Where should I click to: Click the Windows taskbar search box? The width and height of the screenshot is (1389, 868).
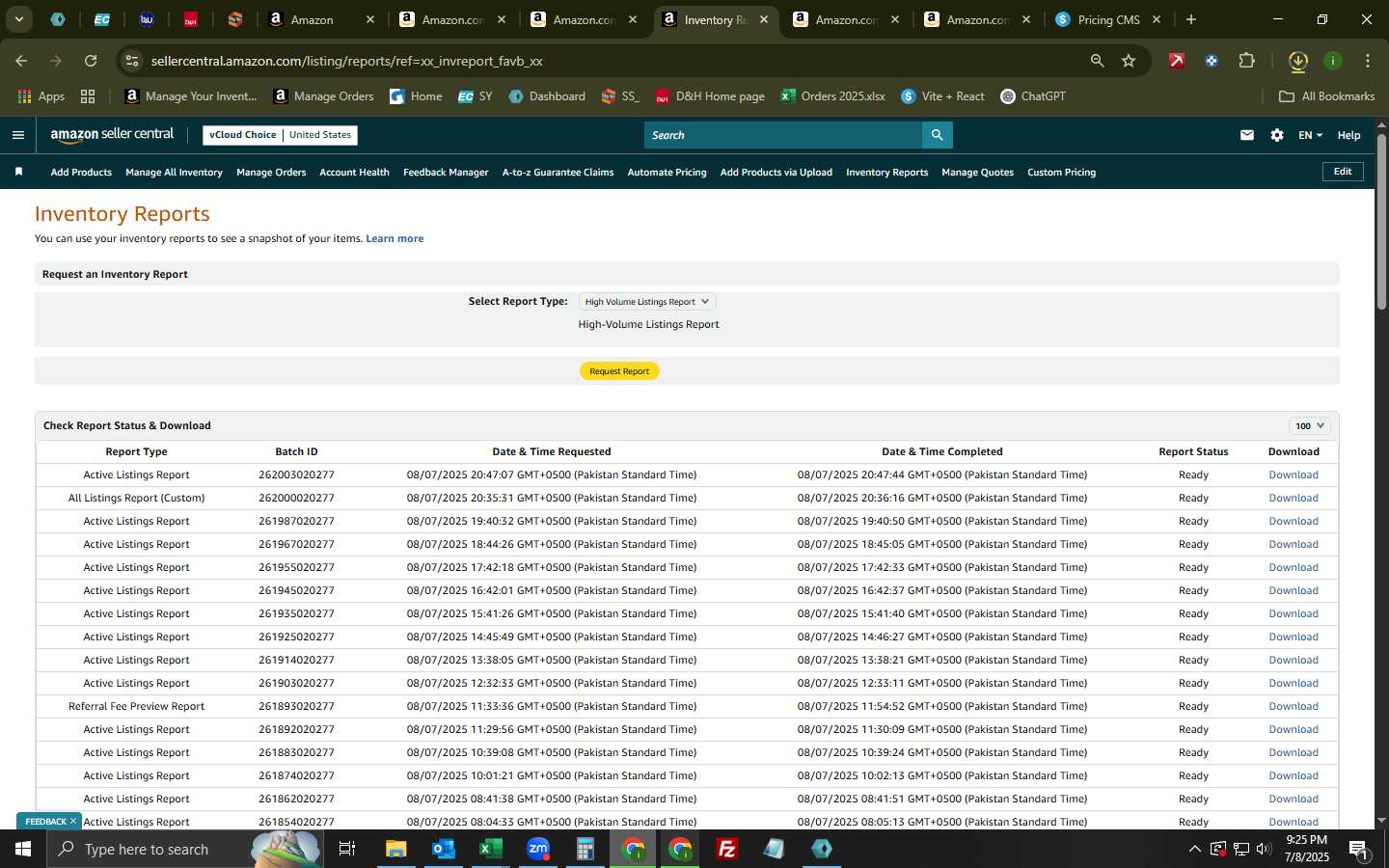pyautogui.click(x=184, y=849)
